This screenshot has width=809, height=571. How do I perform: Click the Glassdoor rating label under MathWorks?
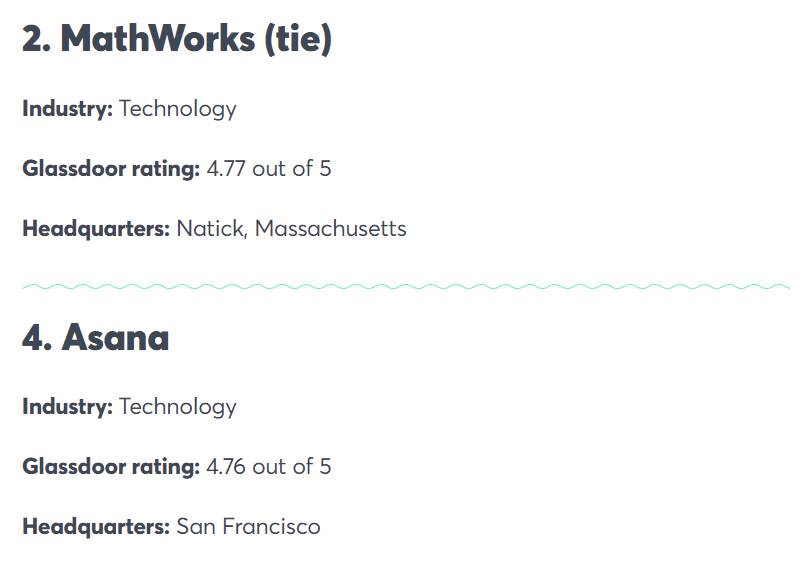pyautogui.click(x=111, y=169)
